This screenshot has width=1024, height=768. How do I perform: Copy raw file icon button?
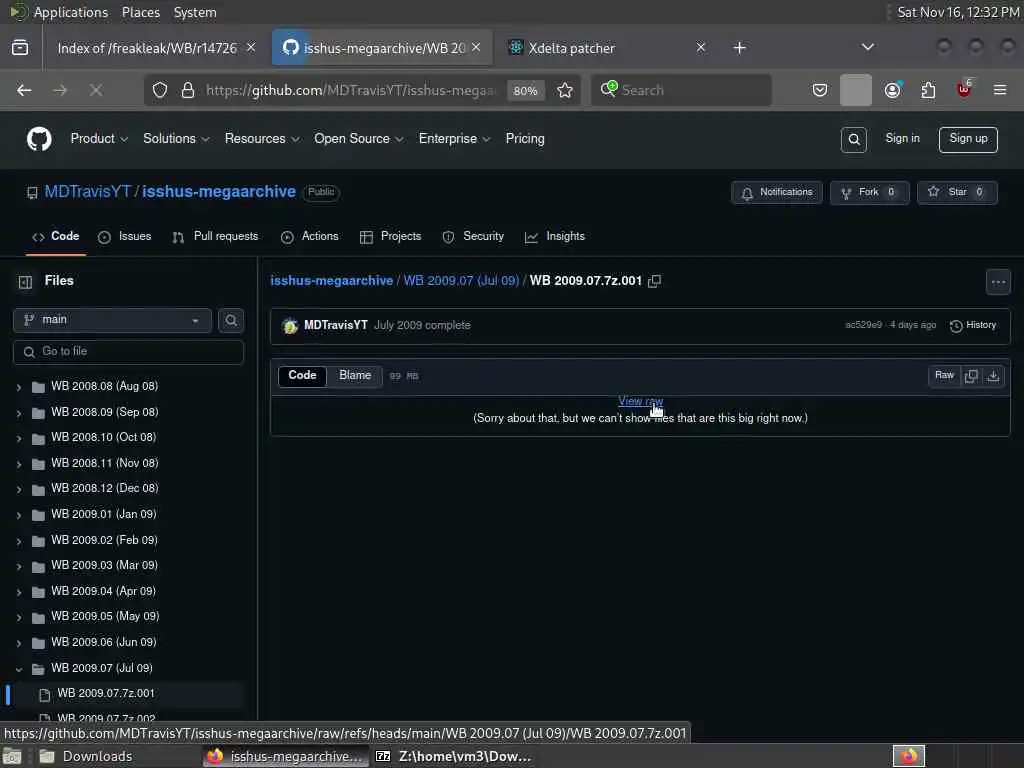coord(971,376)
